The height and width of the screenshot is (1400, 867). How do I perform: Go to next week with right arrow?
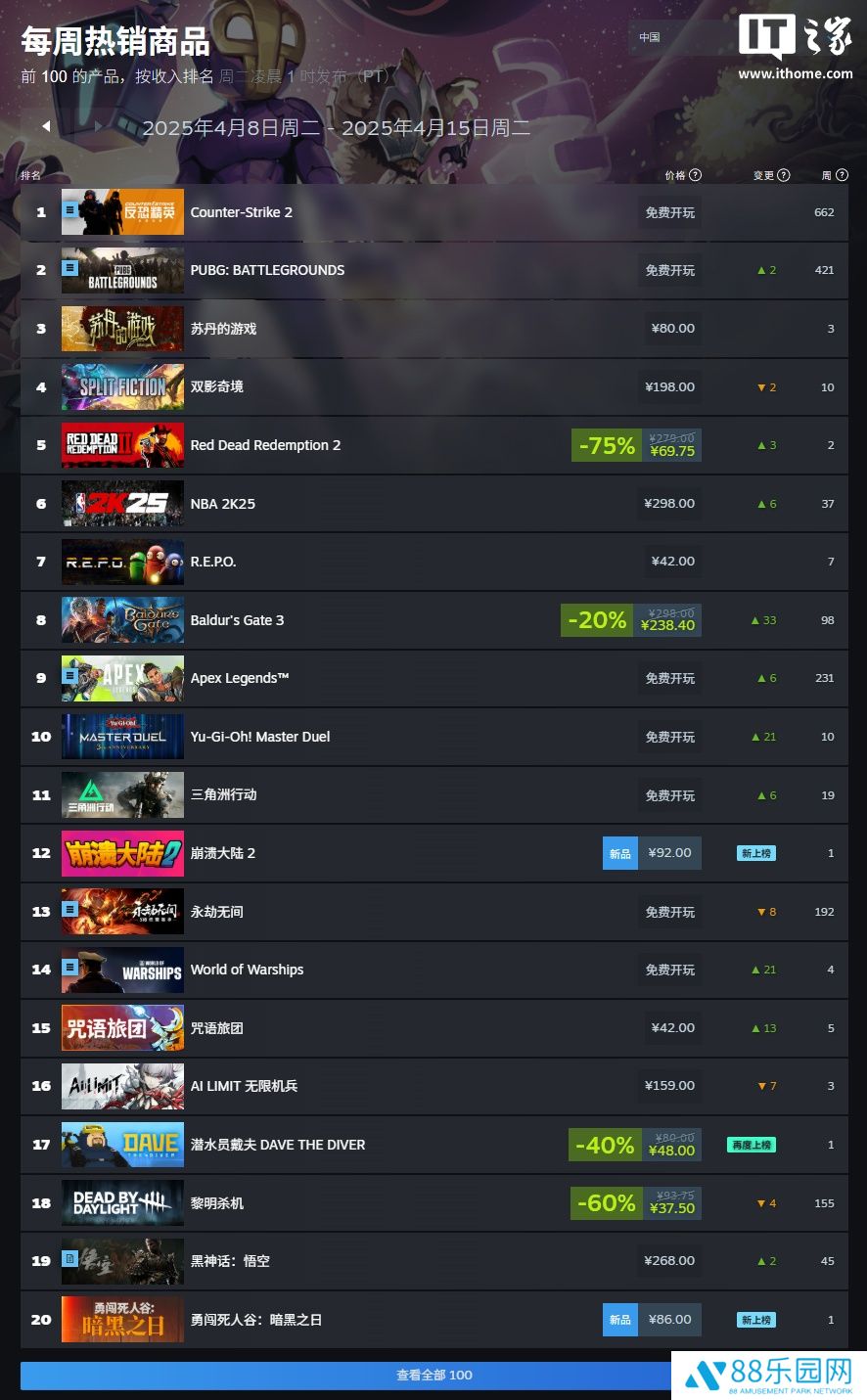99,125
